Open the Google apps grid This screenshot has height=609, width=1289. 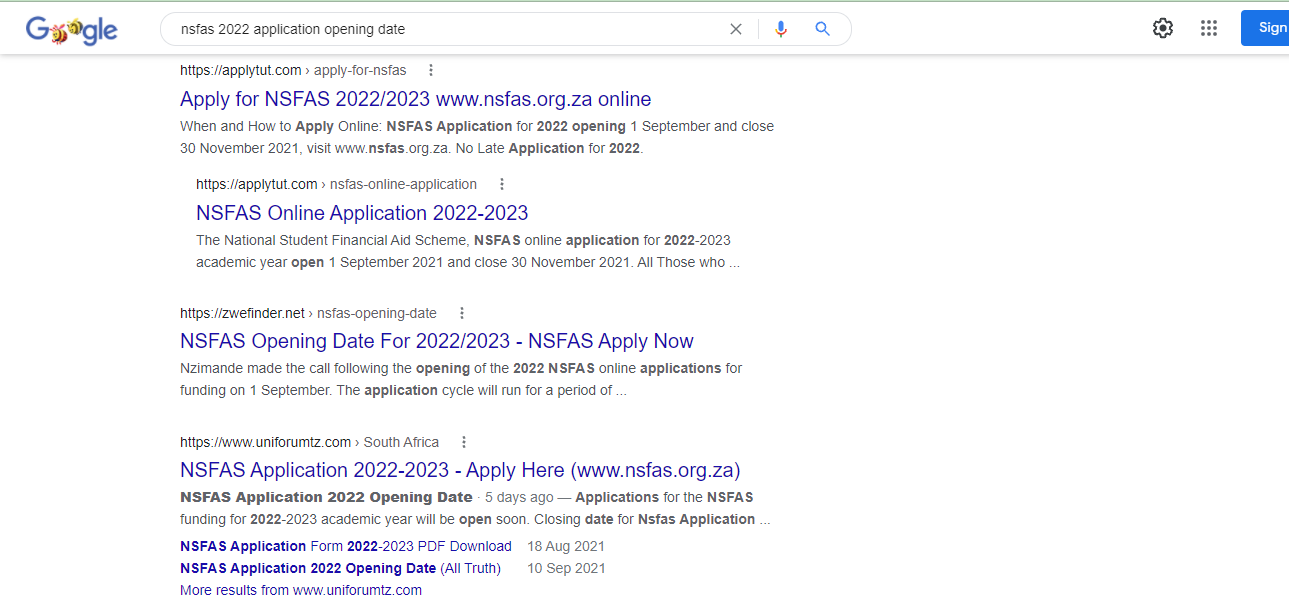[x=1209, y=28]
